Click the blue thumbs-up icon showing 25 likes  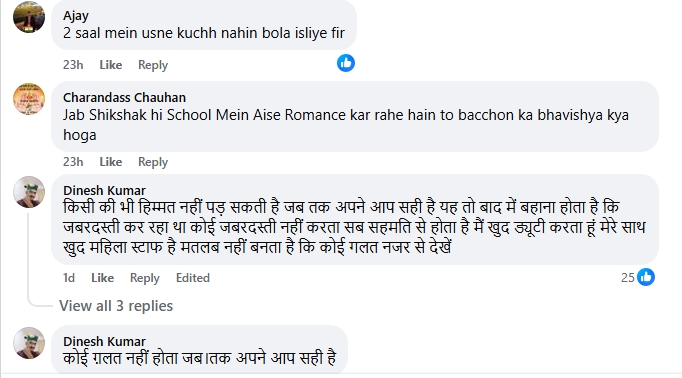pyautogui.click(x=646, y=277)
